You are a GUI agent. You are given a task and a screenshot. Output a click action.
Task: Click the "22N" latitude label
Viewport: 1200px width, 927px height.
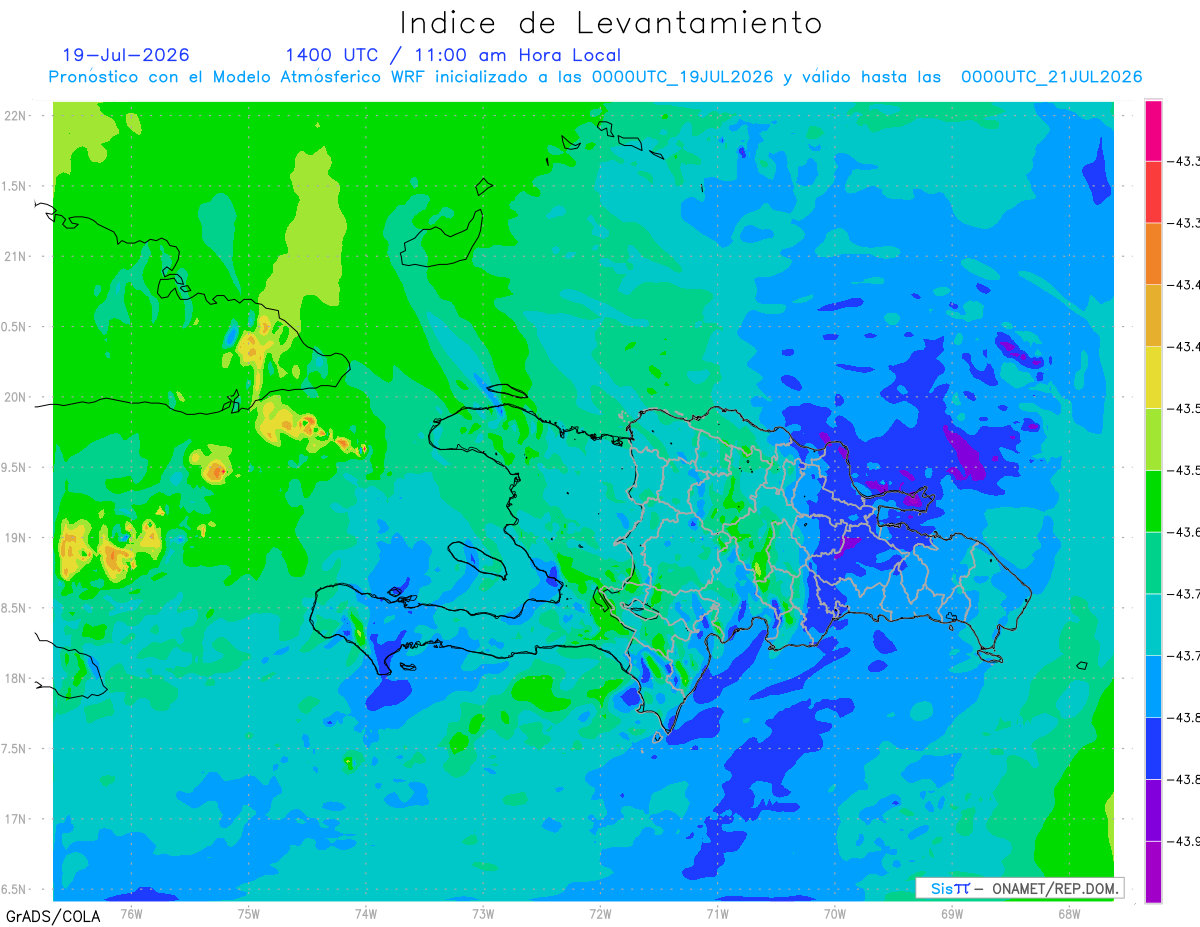(16, 116)
